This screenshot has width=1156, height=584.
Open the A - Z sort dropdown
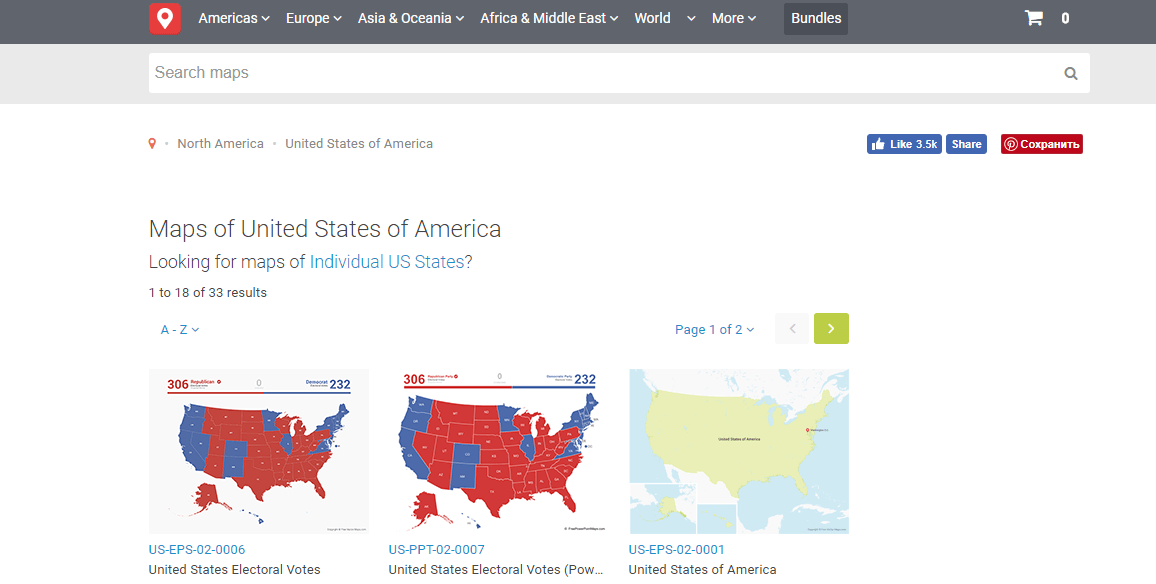point(180,330)
